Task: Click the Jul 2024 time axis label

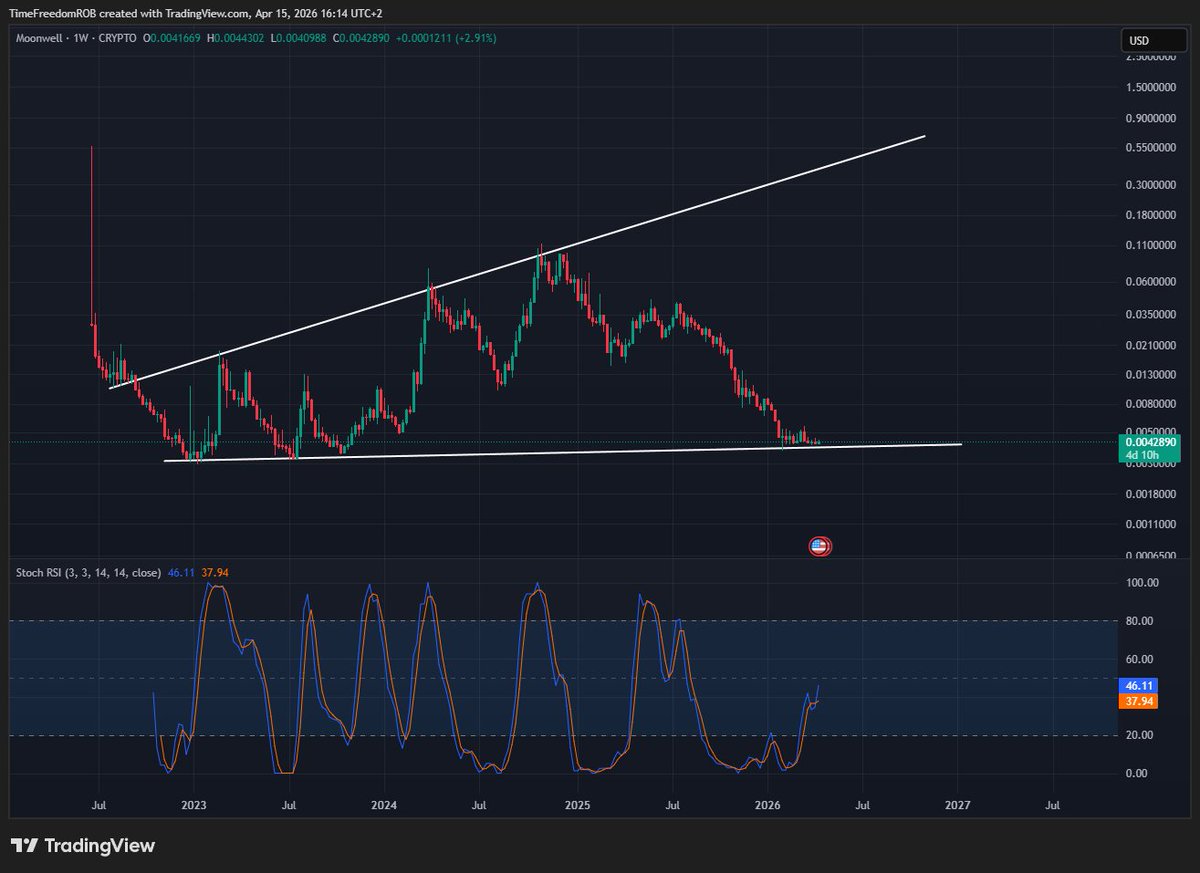Action: [479, 804]
